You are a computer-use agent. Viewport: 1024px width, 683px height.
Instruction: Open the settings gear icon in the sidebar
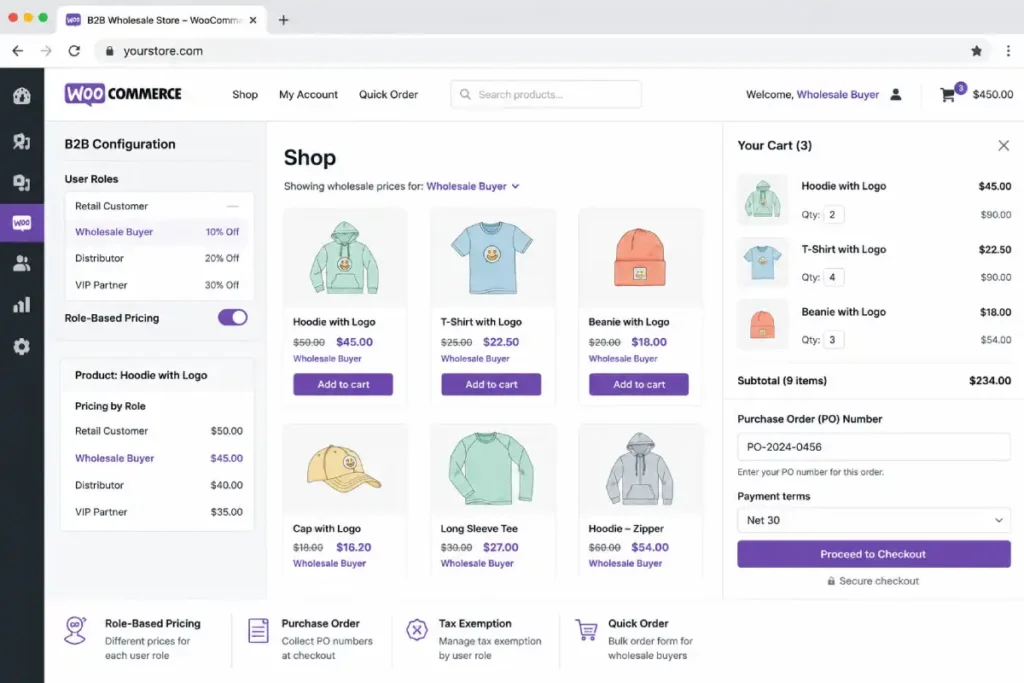[x=22, y=346]
